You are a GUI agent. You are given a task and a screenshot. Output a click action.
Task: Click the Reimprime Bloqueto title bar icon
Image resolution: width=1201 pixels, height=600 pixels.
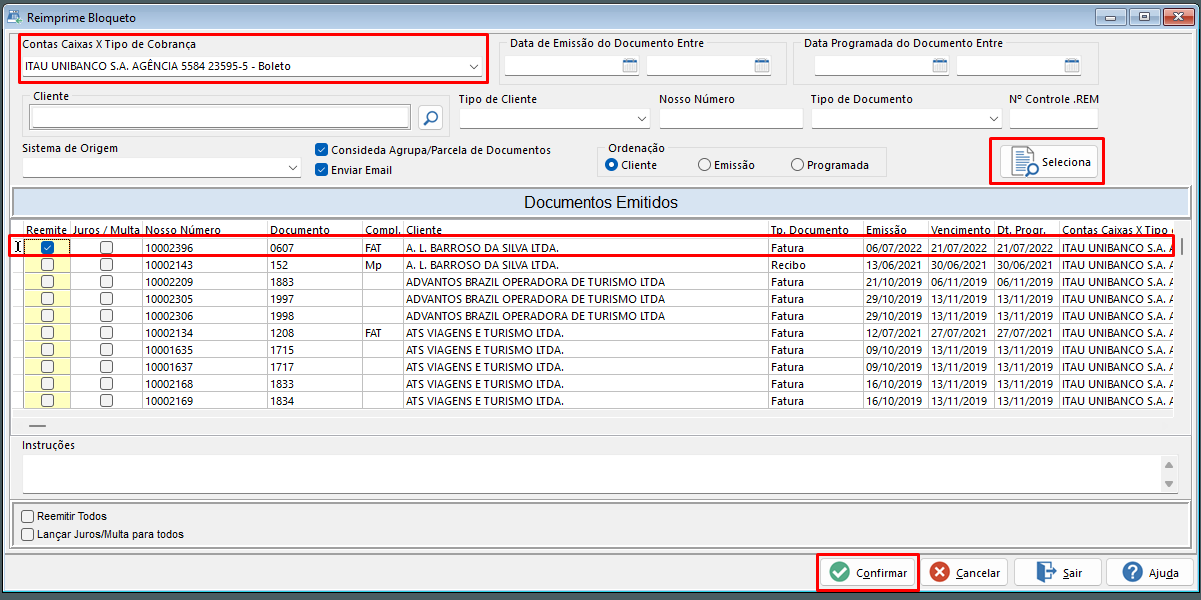pos(14,17)
